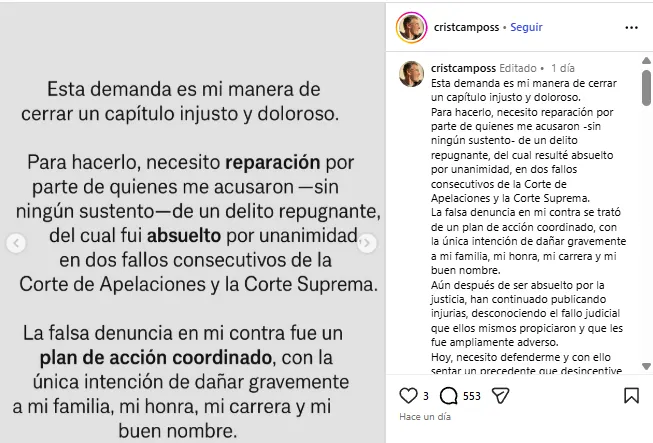Click the "Hace un día" post date
Image resolution: width=653 pixels, height=443 pixels.
coord(424,415)
